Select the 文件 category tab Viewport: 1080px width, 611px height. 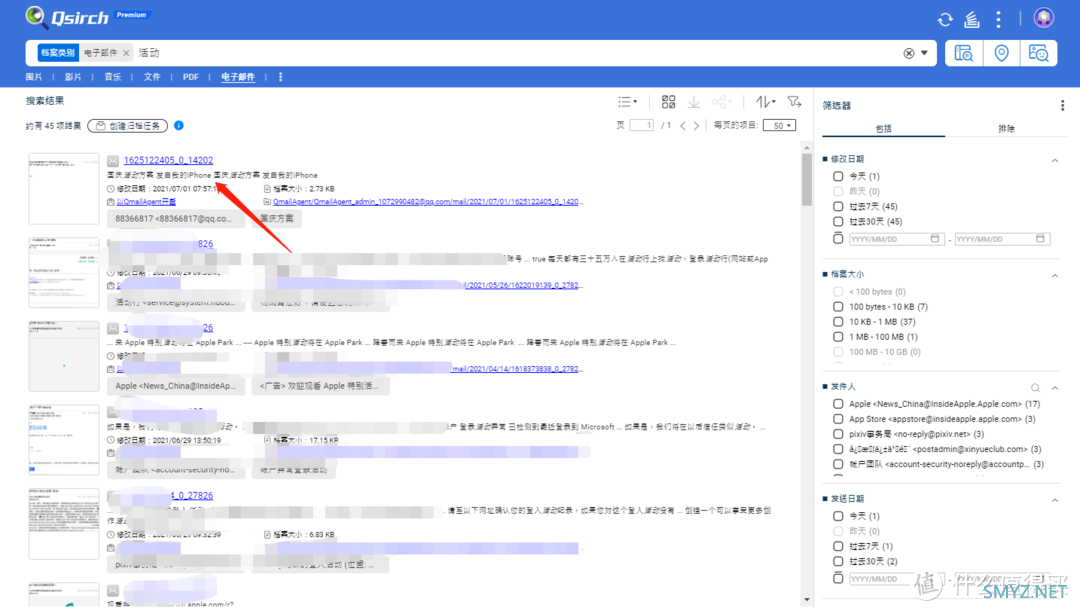point(152,77)
